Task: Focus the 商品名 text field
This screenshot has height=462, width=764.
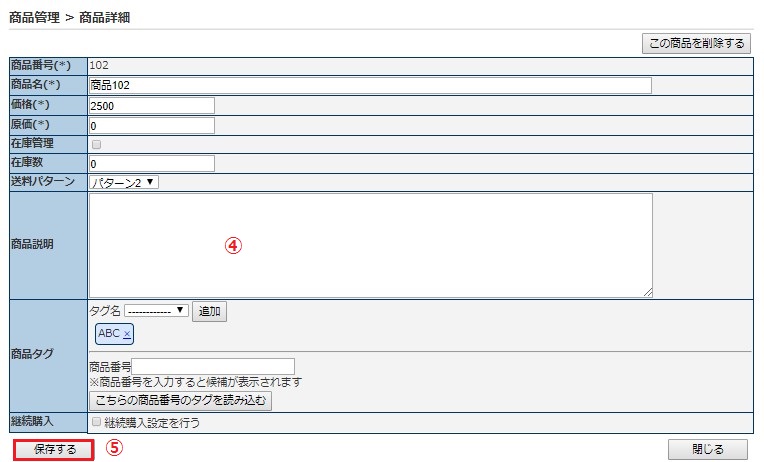Action: [370, 85]
